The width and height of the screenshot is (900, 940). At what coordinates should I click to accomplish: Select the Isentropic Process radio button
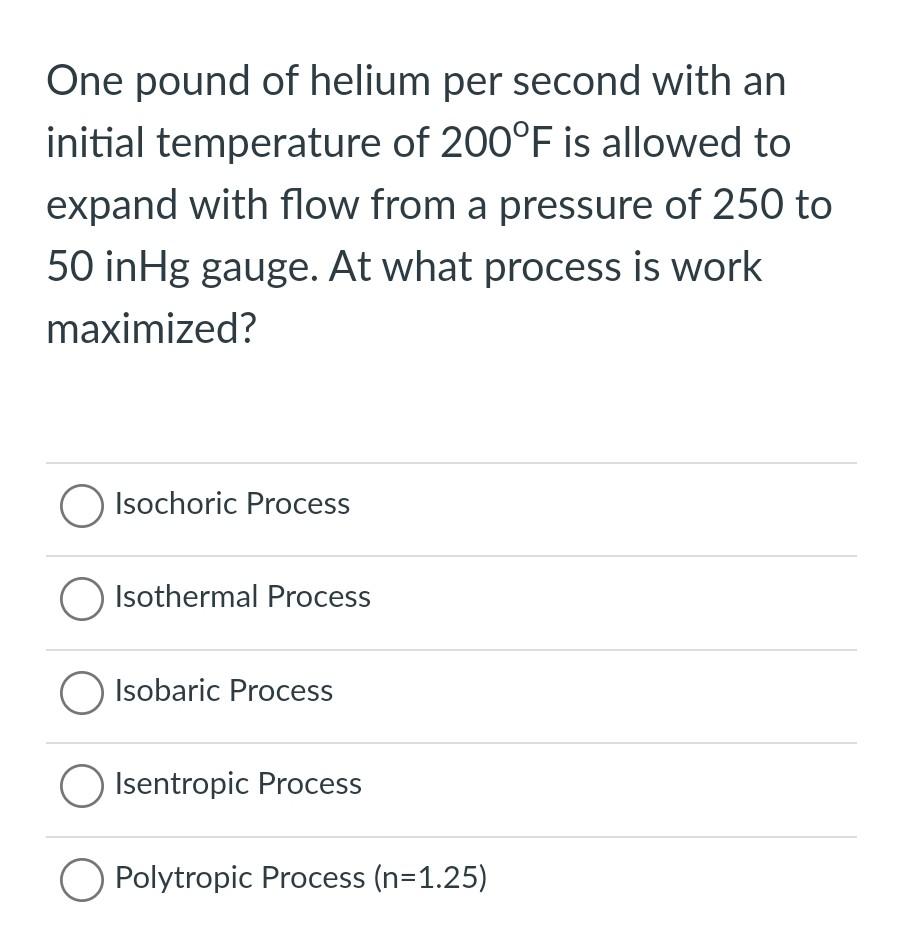tap(82, 786)
